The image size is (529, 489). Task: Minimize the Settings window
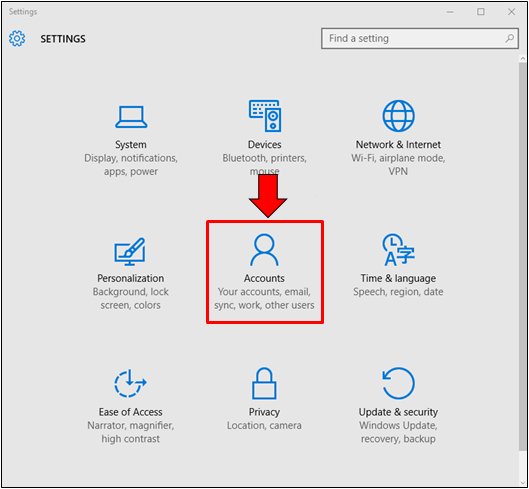(450, 12)
